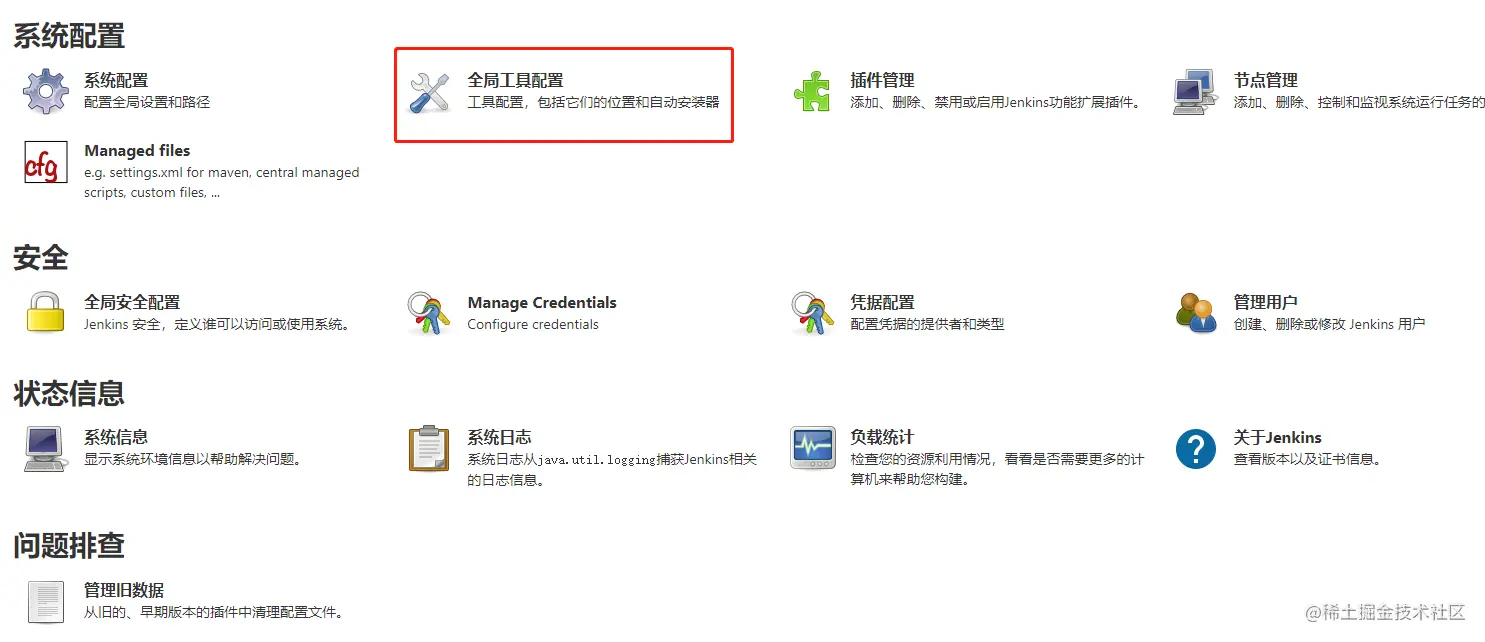Viewport: 1485px width, 642px height.
Task: Open 负载统计 link
Action: [x=882, y=437]
